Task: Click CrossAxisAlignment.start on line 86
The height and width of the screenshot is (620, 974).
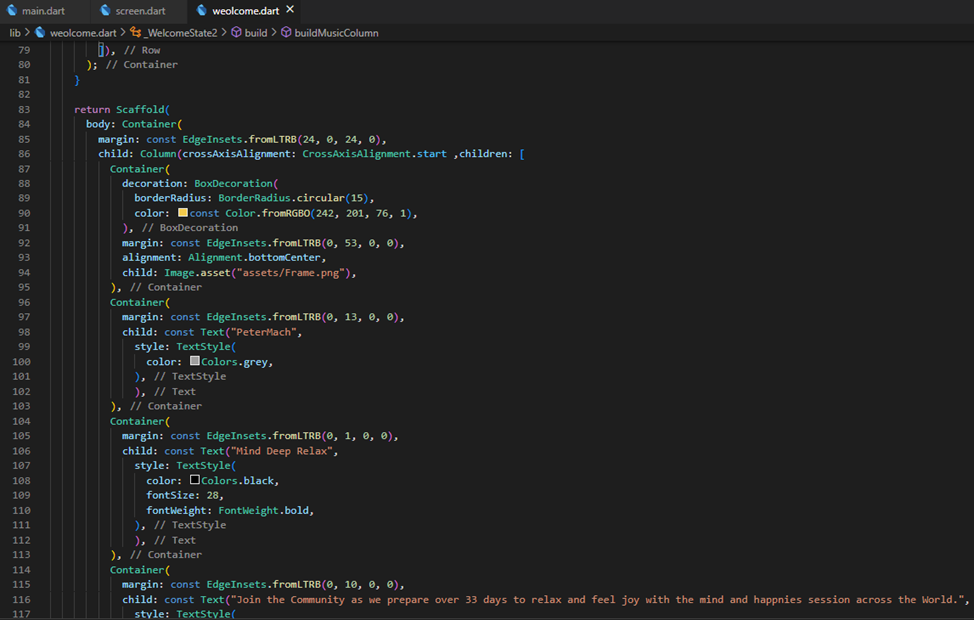Action: (375, 154)
